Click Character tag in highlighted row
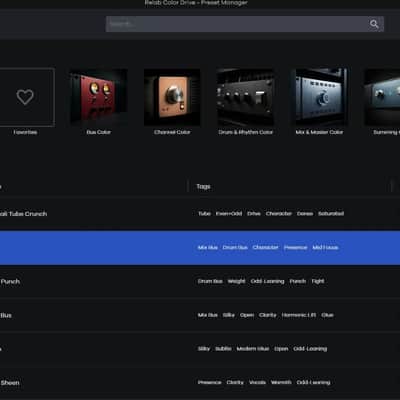Viewport: 400px width, 400px height. [266, 248]
